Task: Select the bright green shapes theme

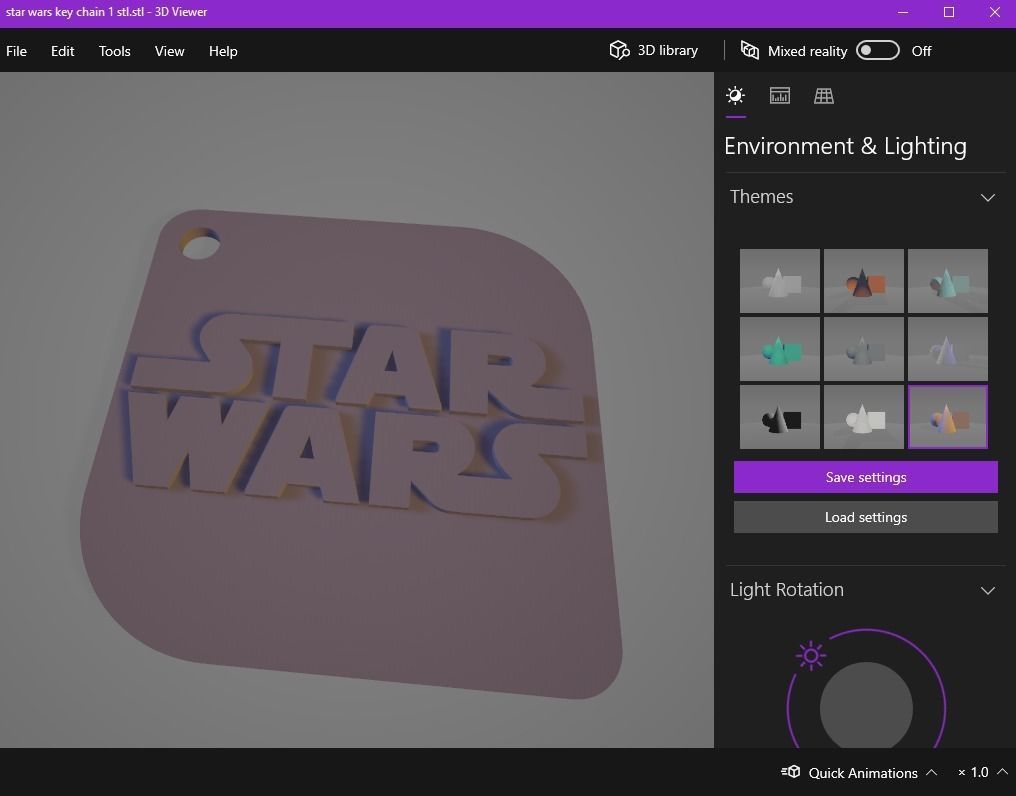Action: point(779,349)
